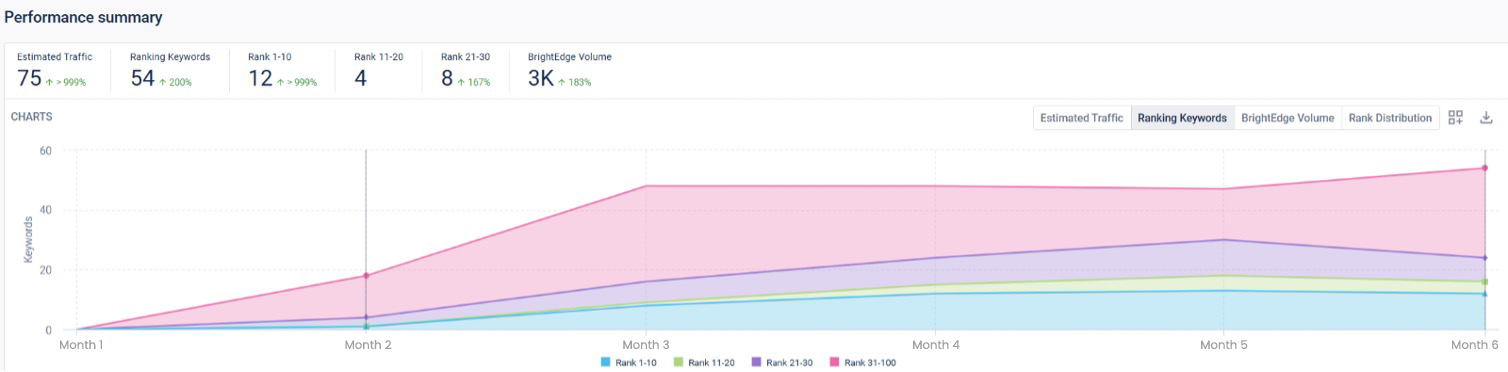Image resolution: width=1508 pixels, height=372 pixels.
Task: Open the Rank Distribution chart tab
Action: click(1390, 118)
